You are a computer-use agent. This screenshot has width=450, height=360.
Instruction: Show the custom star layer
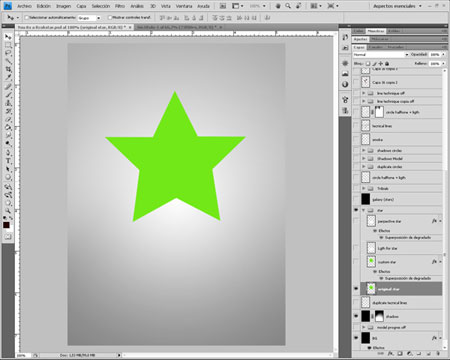point(356,262)
